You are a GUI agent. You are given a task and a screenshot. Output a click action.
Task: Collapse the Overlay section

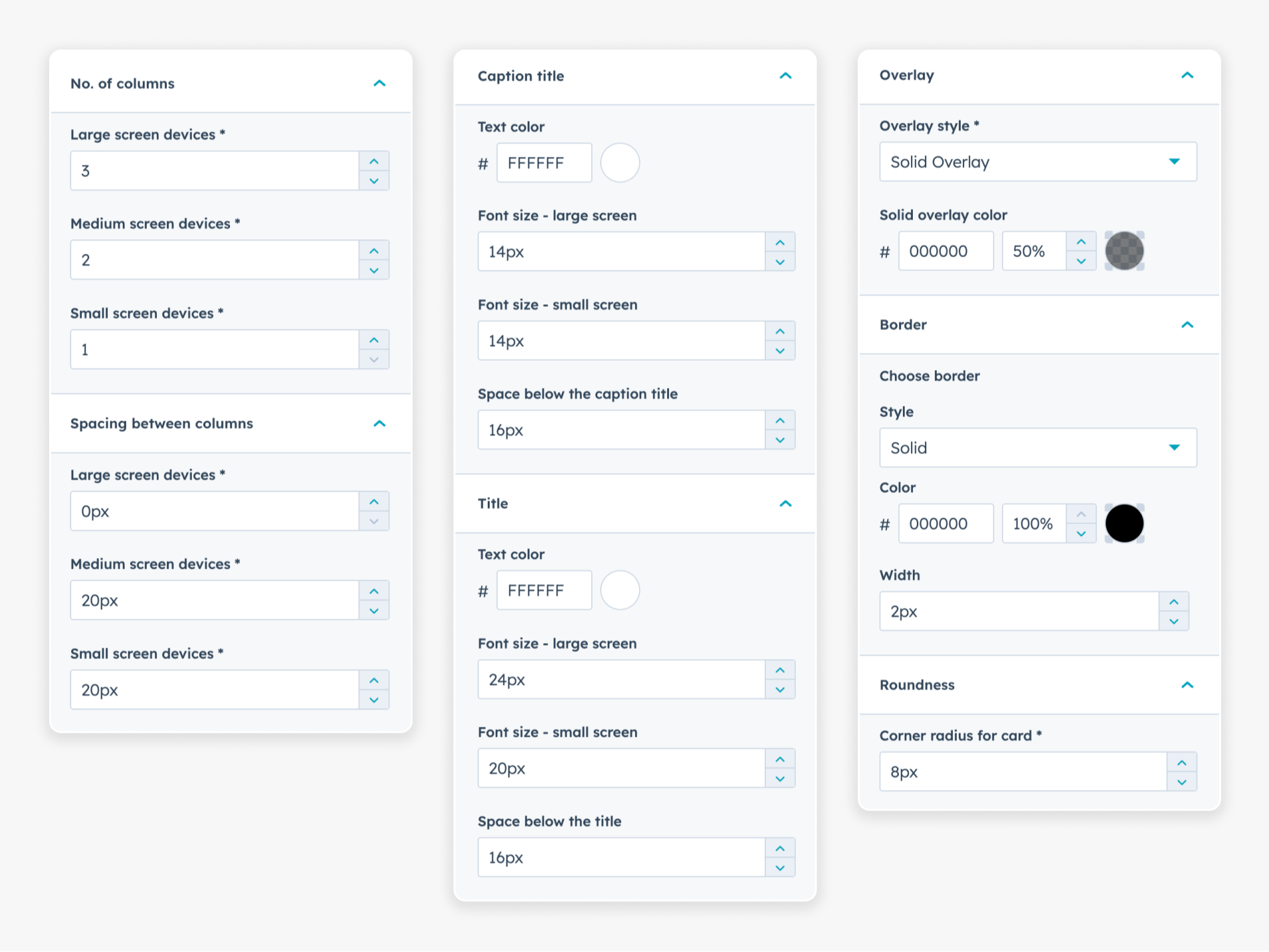[x=1188, y=75]
